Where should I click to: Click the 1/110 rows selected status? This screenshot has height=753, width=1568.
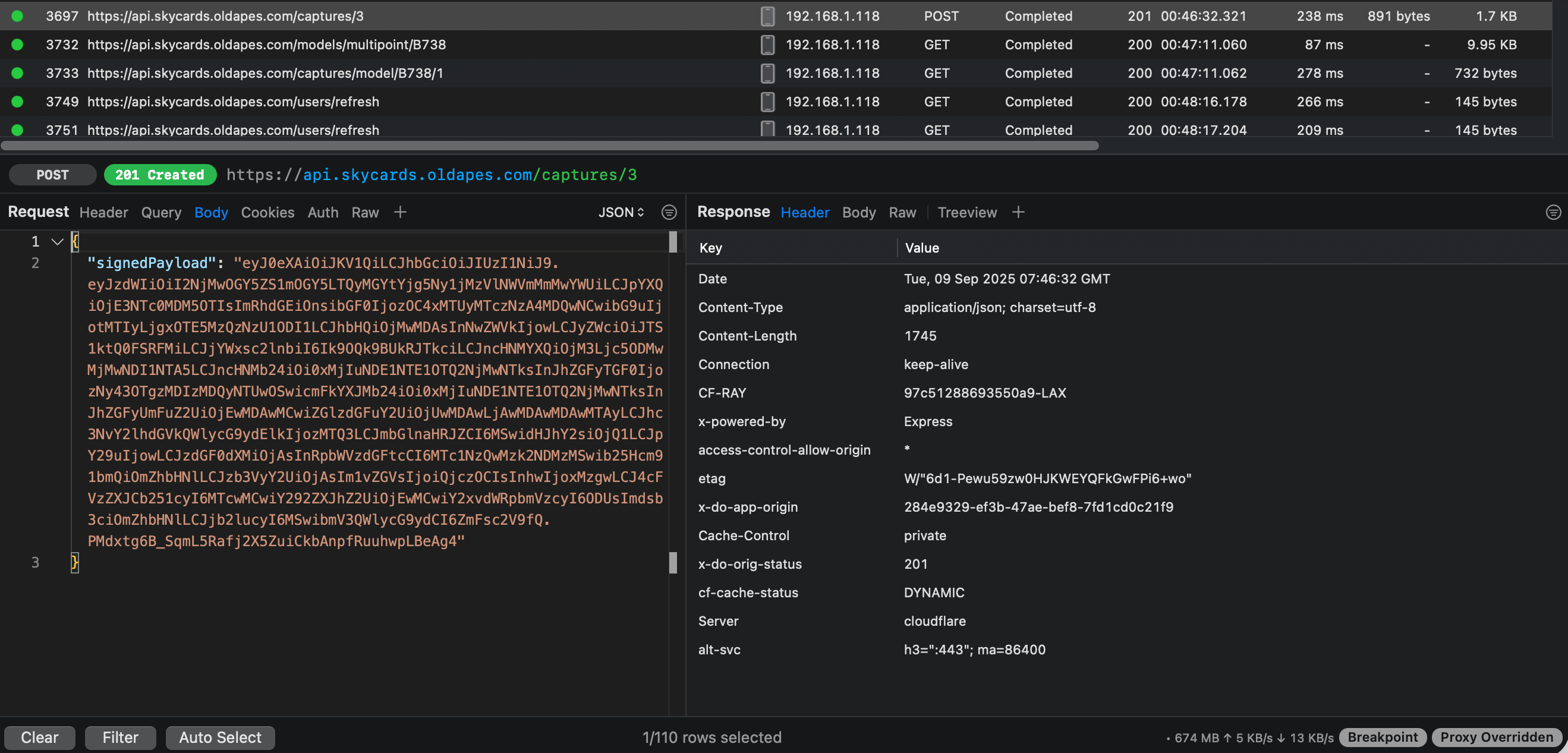[x=711, y=737]
